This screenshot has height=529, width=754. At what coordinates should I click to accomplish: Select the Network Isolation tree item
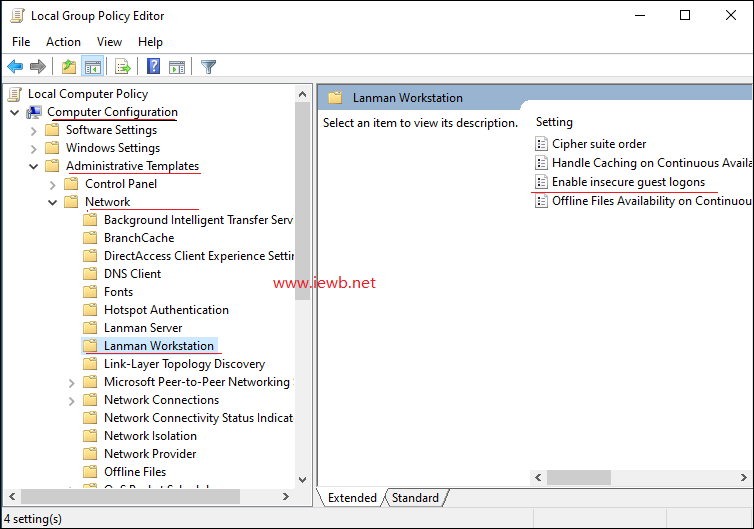pos(150,436)
